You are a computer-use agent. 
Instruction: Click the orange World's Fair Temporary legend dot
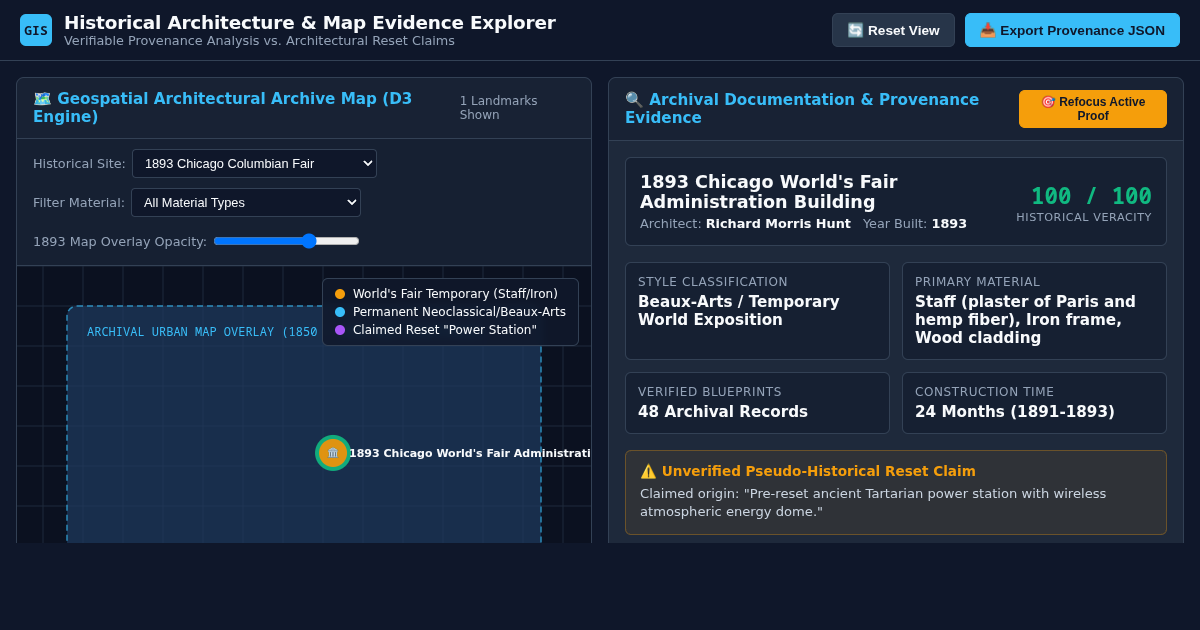[340, 294]
